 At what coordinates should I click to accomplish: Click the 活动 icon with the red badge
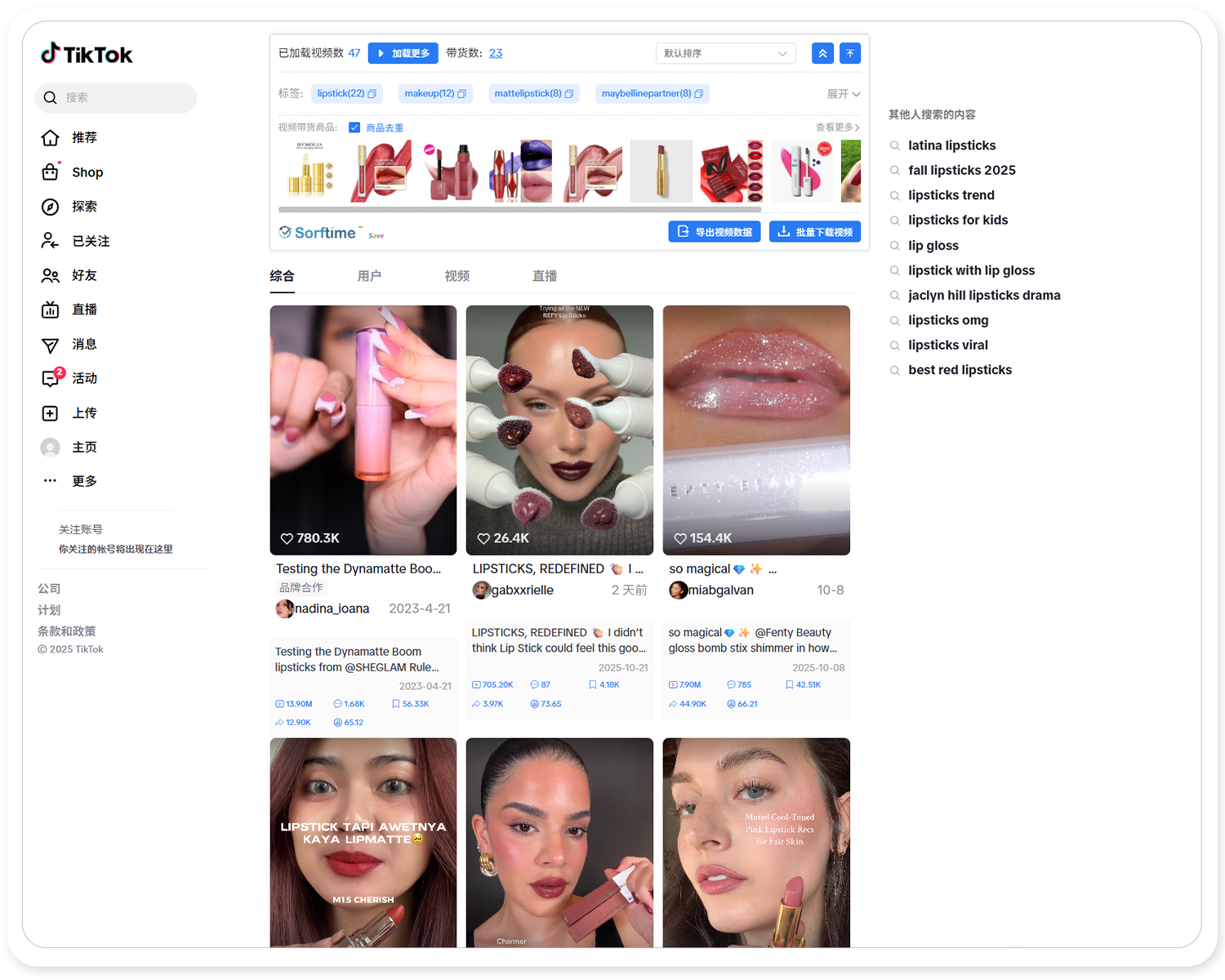[51, 378]
